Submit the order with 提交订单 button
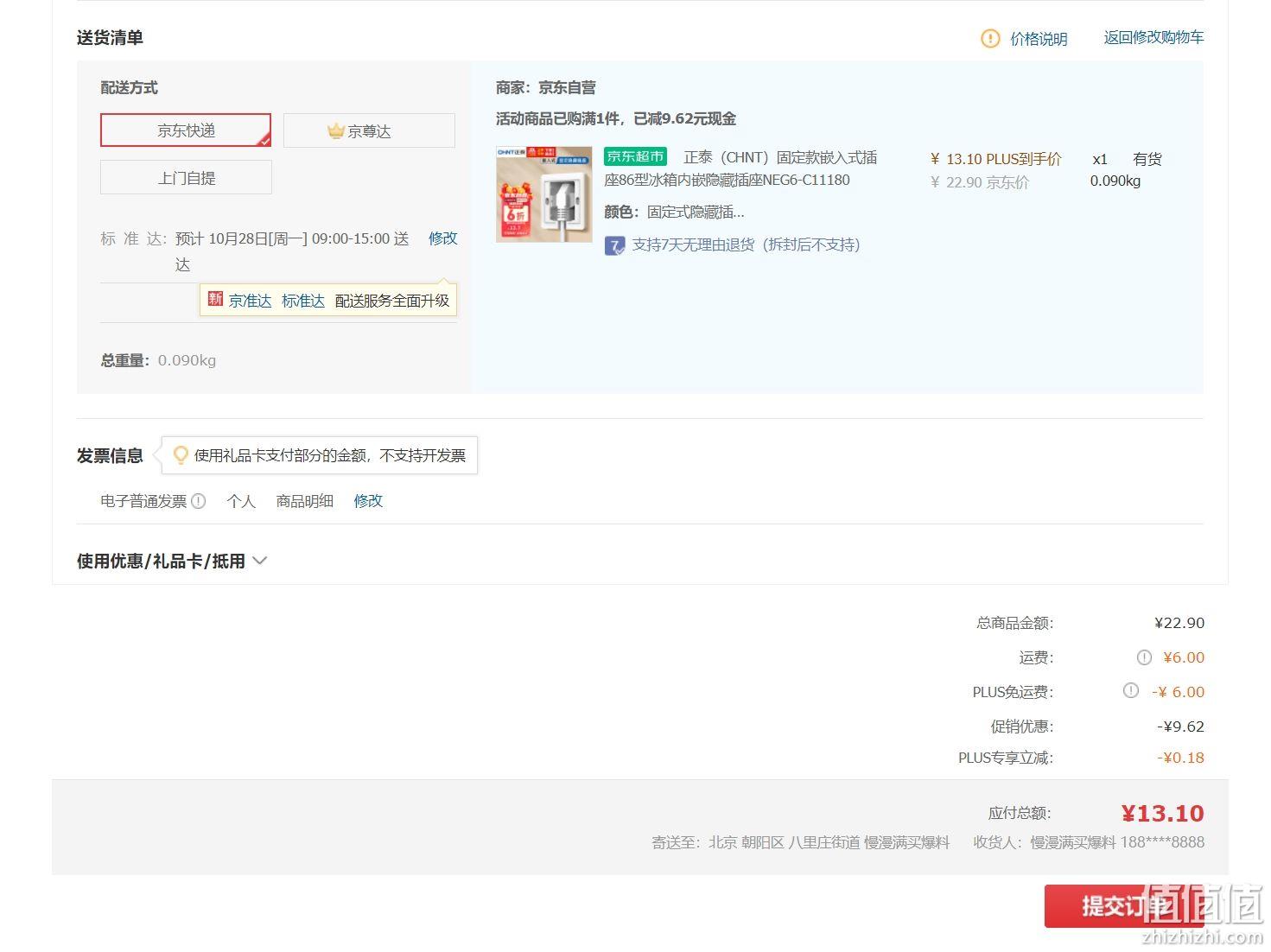 click(1123, 905)
